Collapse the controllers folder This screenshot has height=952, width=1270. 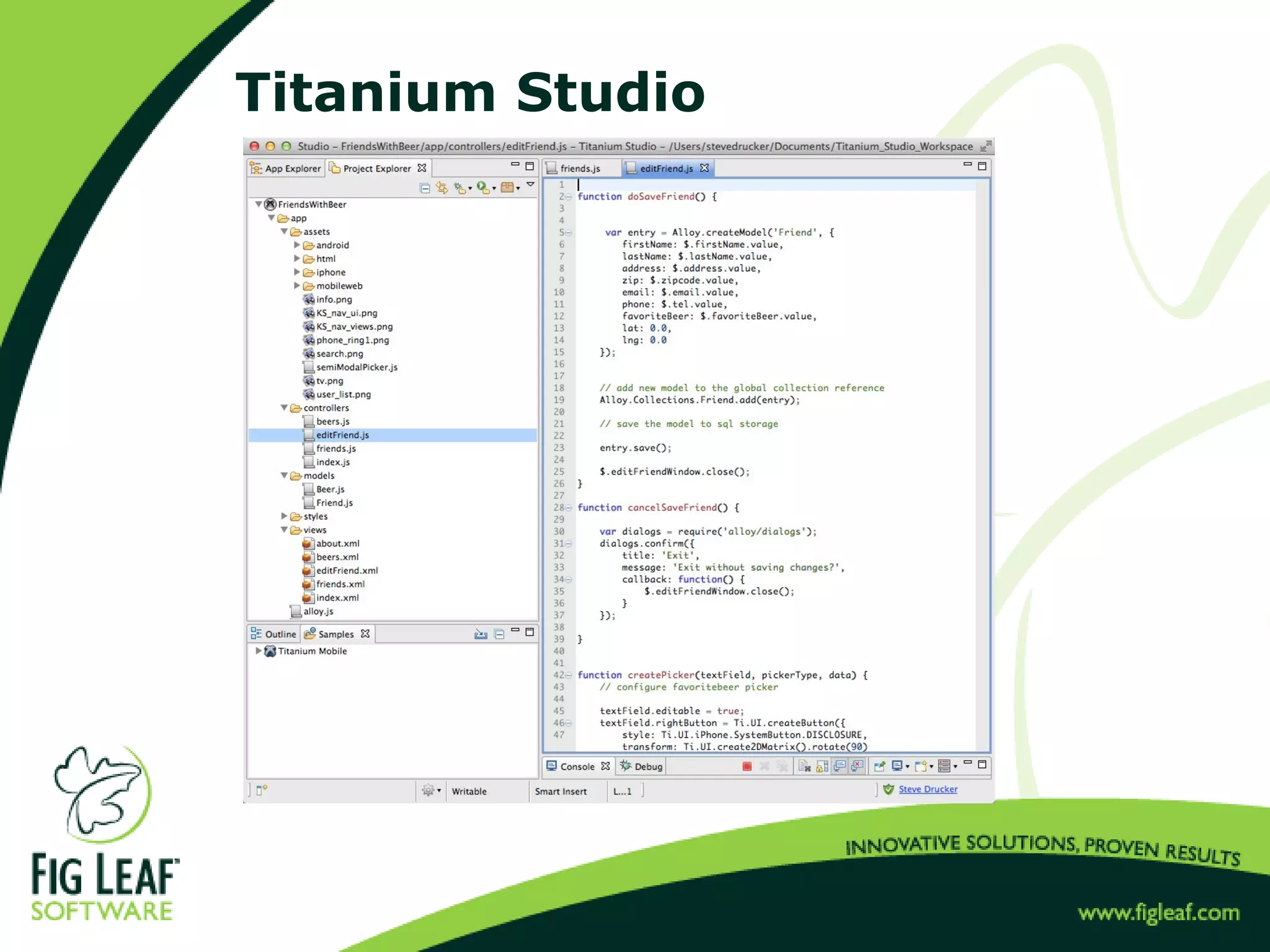[x=284, y=407]
